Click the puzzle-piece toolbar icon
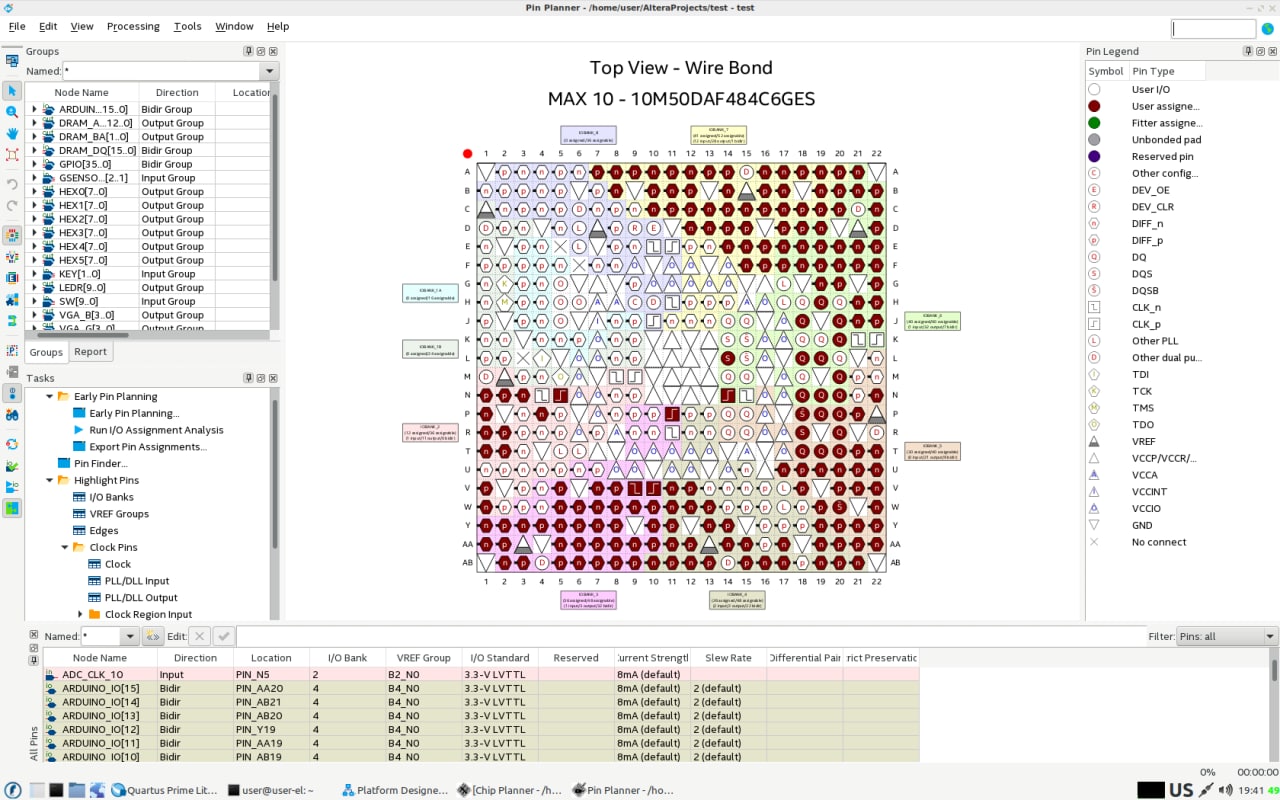This screenshot has height=800, width=1280. pyautogui.click(x=12, y=299)
